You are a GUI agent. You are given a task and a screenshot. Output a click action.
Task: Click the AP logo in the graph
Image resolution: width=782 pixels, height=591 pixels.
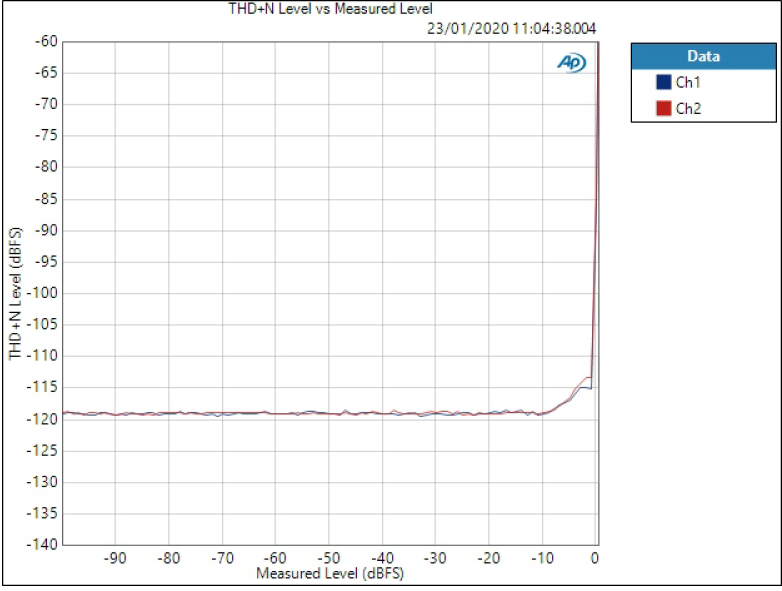(572, 63)
